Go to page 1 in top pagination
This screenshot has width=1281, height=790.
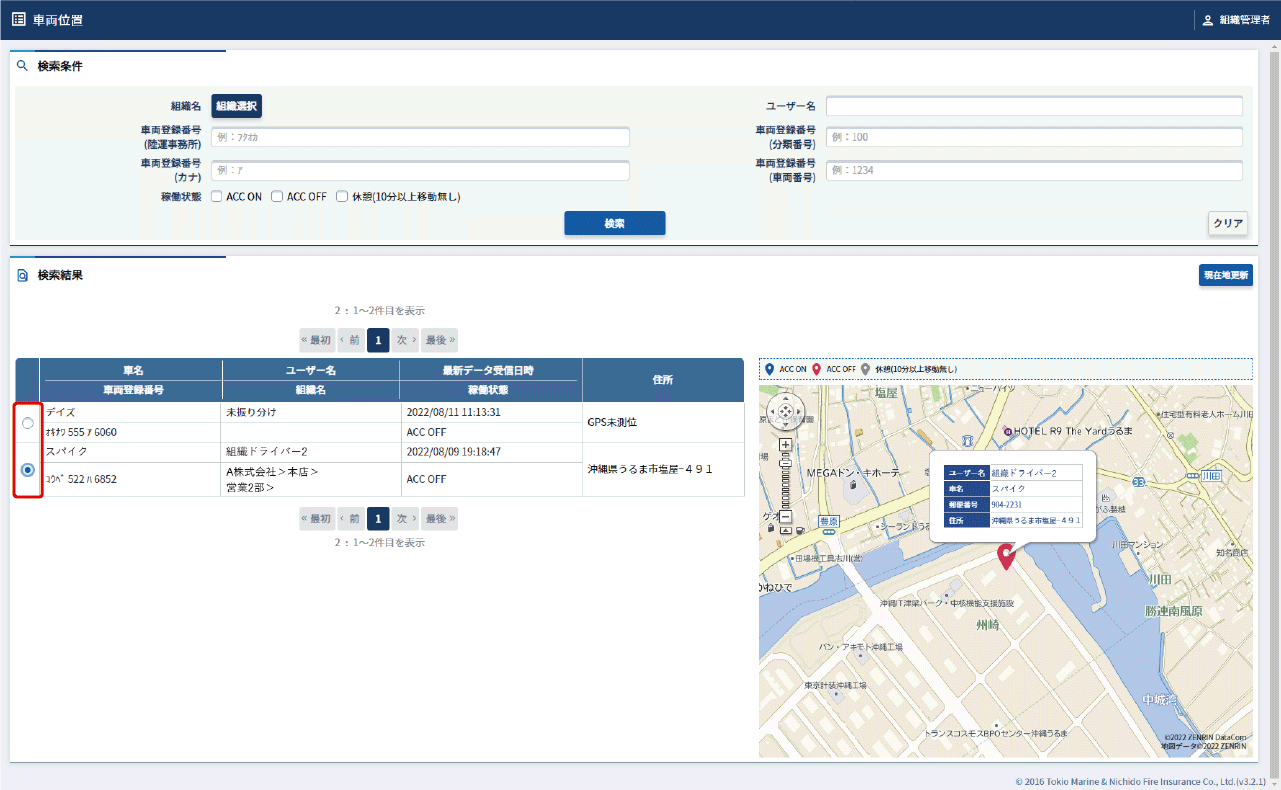(378, 340)
